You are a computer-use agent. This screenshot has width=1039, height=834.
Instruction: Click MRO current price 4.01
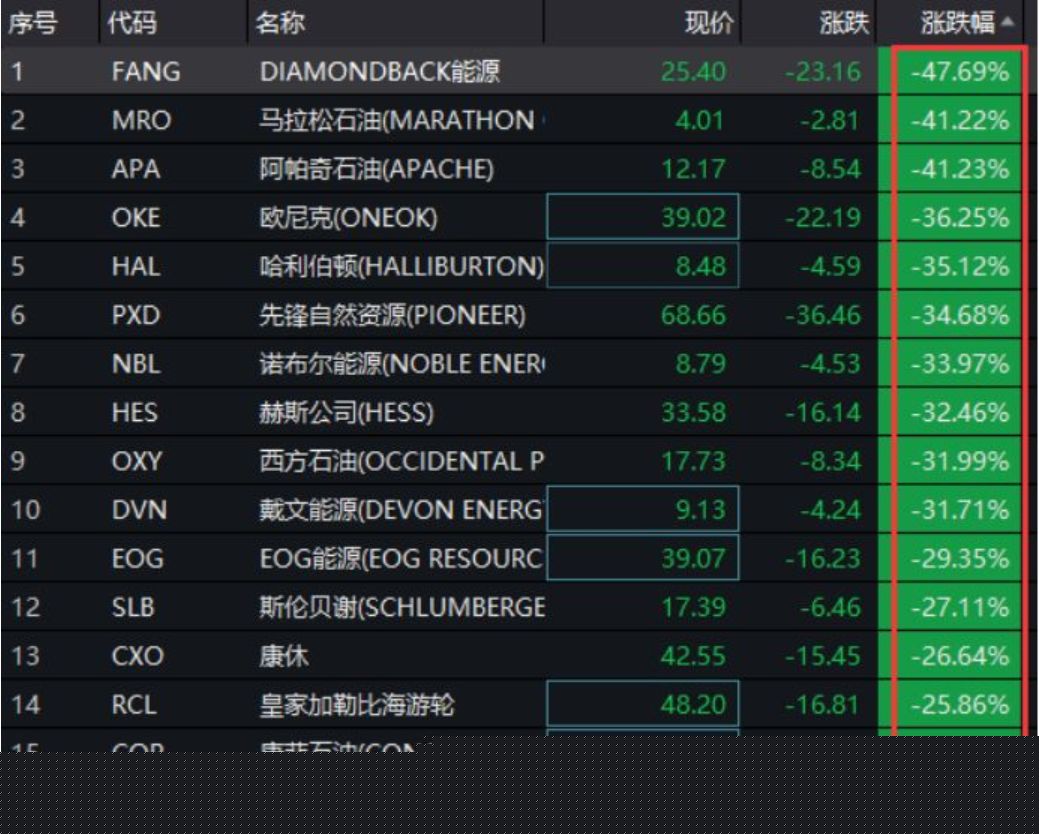[700, 121]
